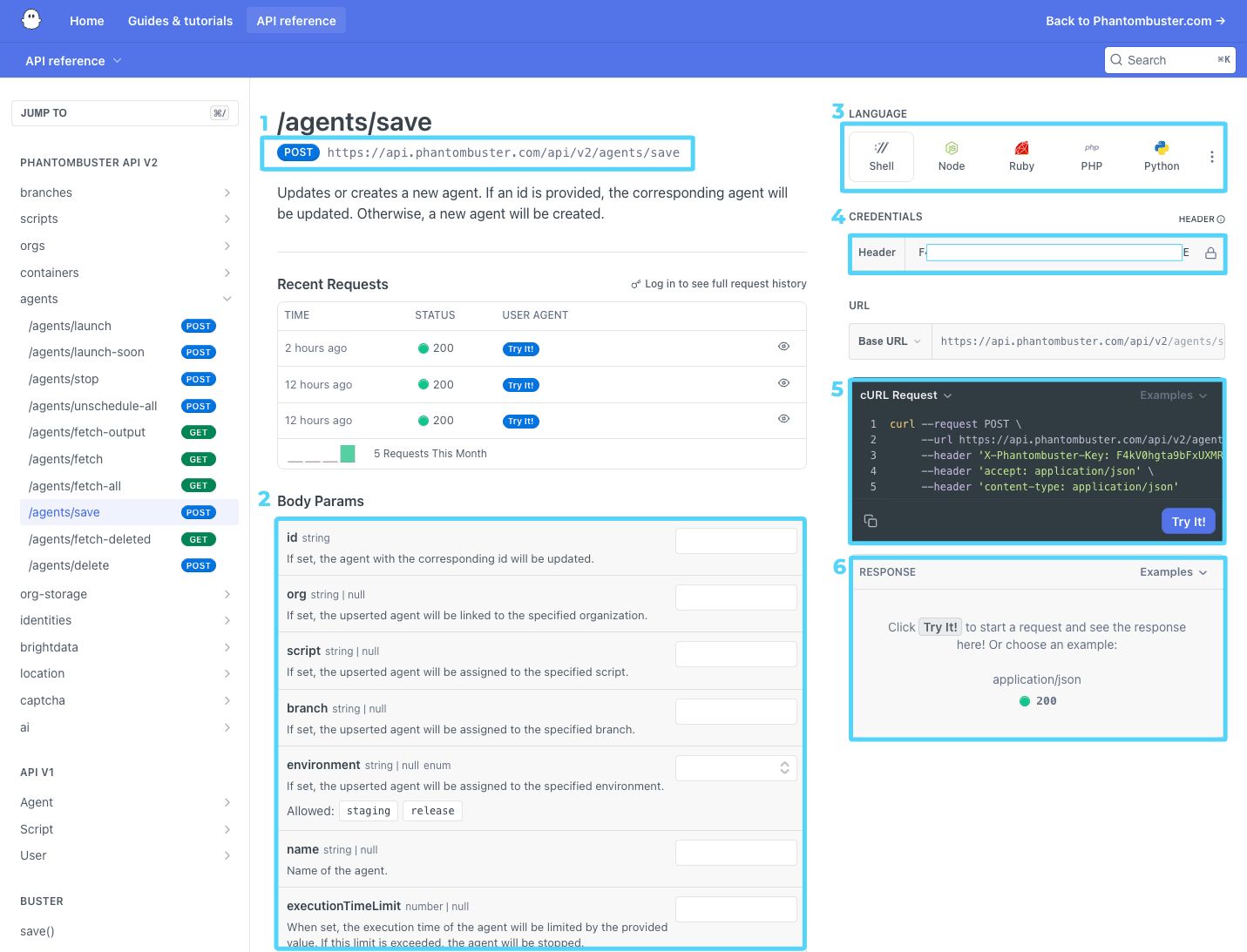Click the Phantombuster ghost logo
Image resolution: width=1247 pixels, height=952 pixels.
(31, 19)
